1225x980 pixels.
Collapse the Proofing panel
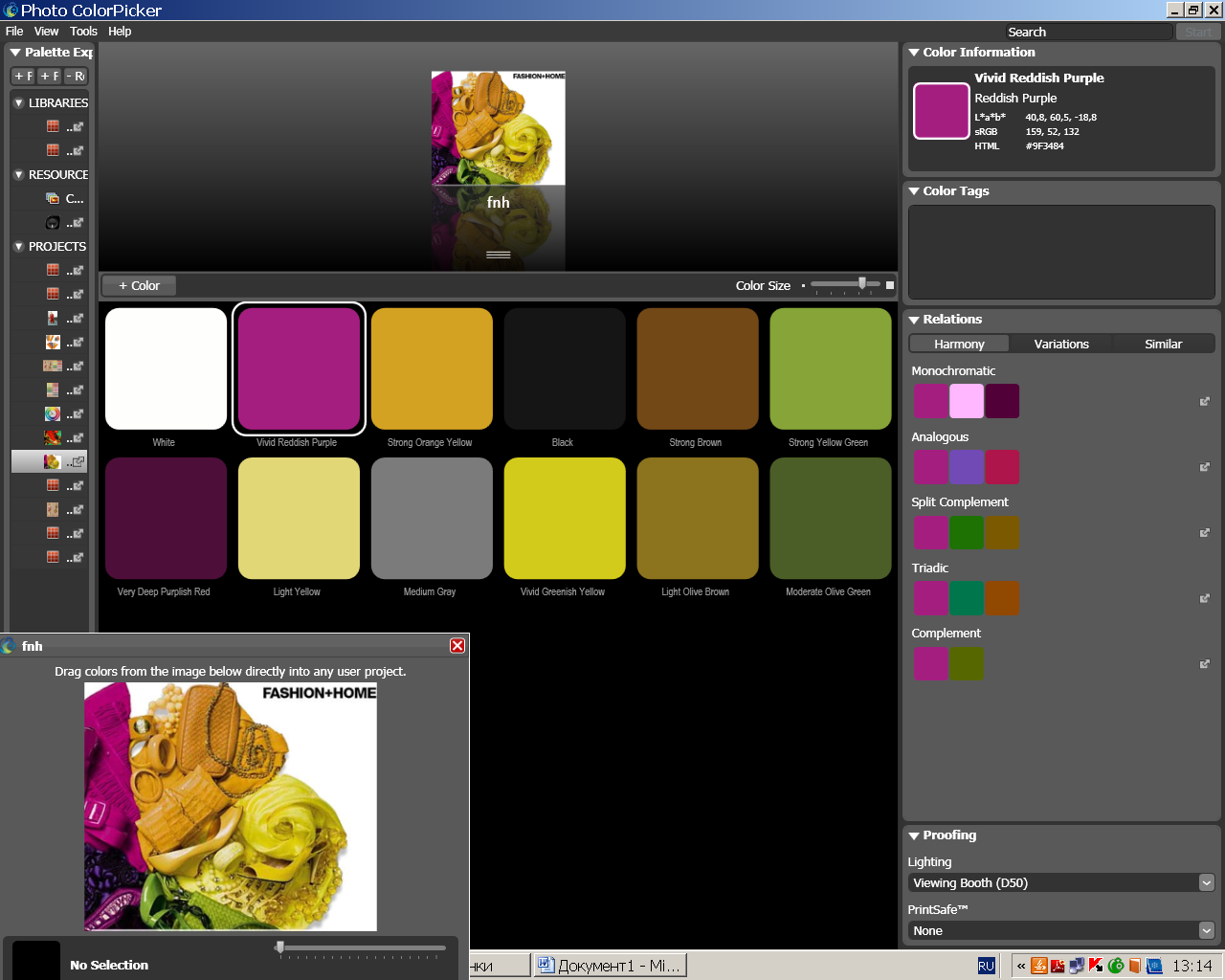pyautogui.click(x=914, y=835)
